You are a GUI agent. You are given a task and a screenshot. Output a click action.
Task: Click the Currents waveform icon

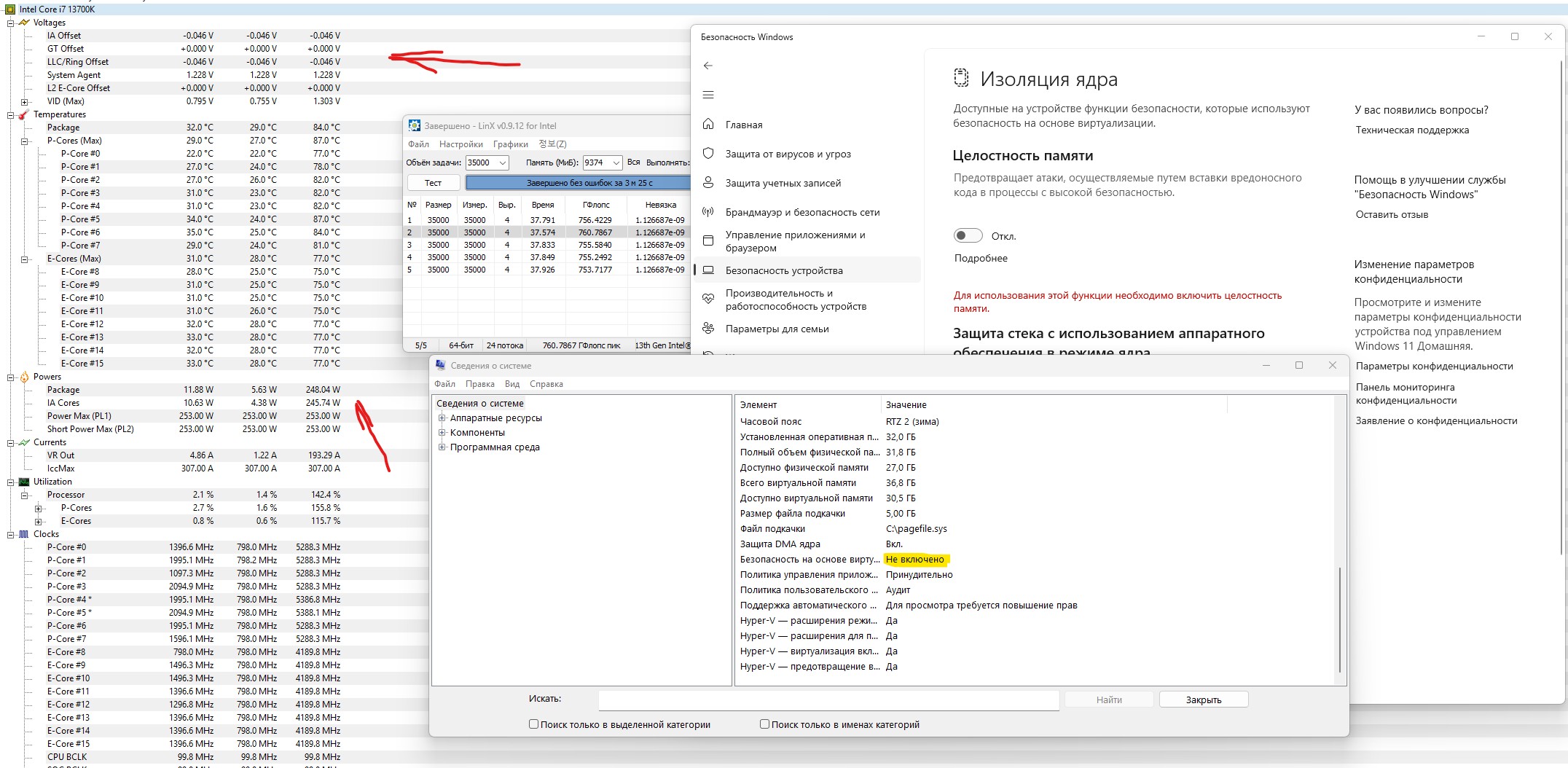[24, 442]
